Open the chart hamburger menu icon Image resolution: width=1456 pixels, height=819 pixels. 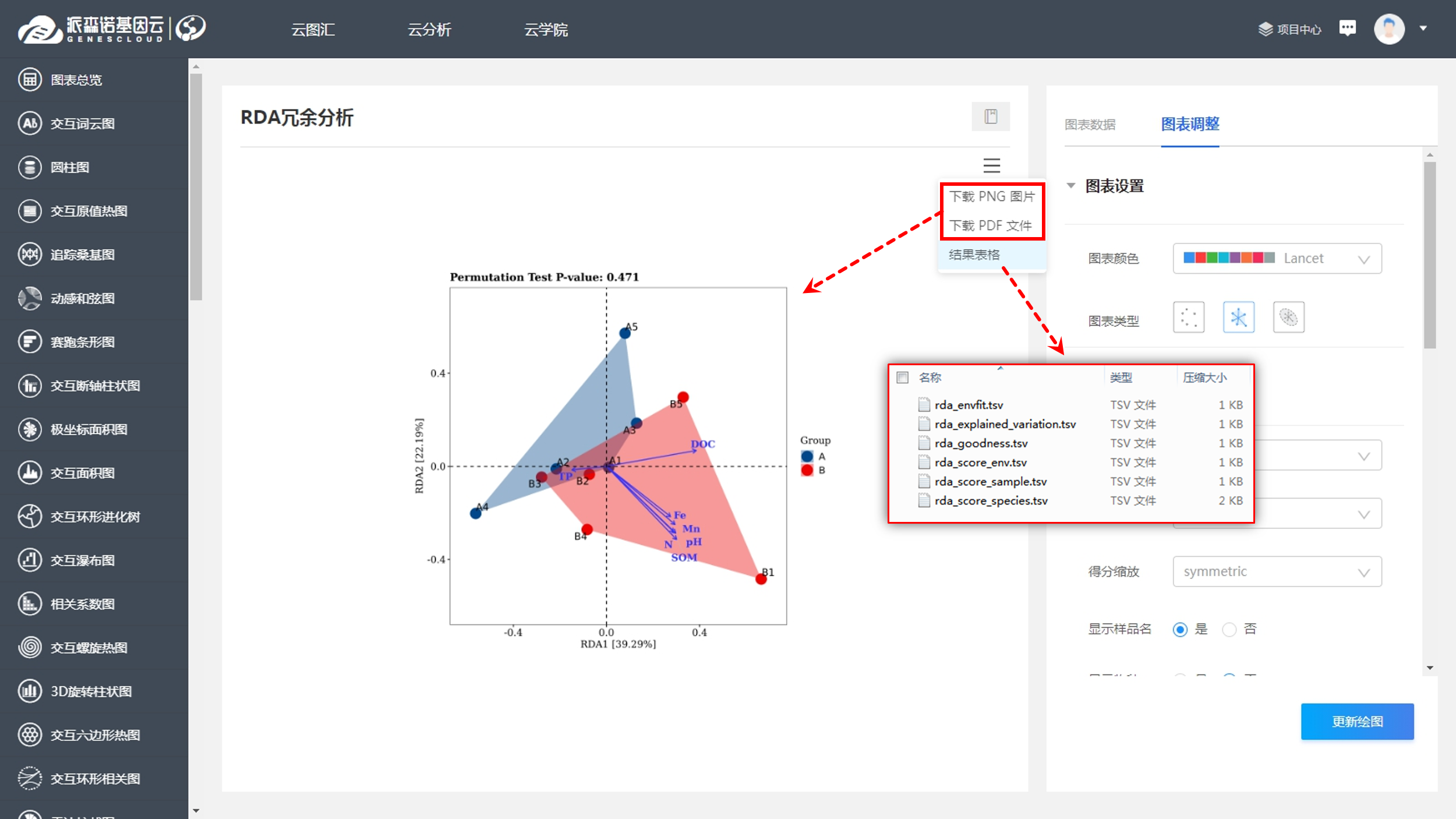[991, 165]
